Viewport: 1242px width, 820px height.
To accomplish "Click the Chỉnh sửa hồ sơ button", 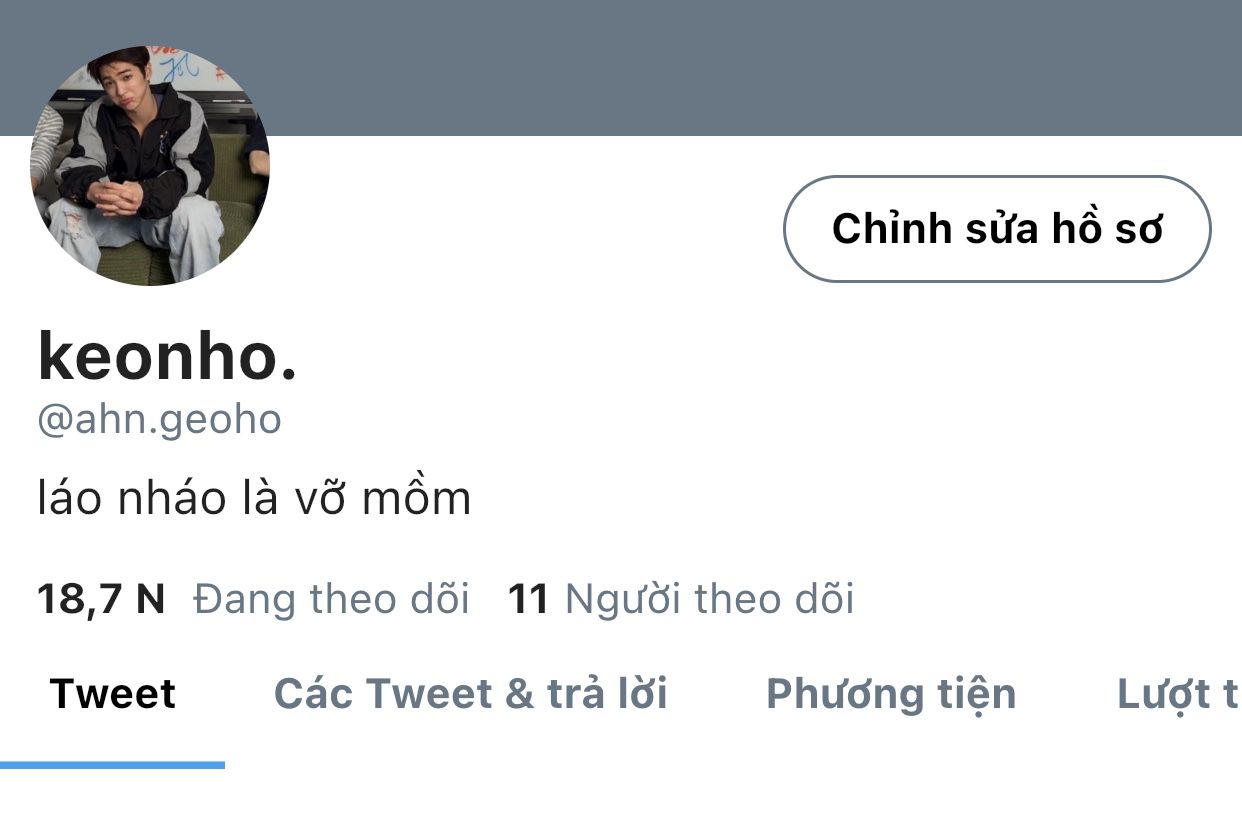I will (x=997, y=229).
